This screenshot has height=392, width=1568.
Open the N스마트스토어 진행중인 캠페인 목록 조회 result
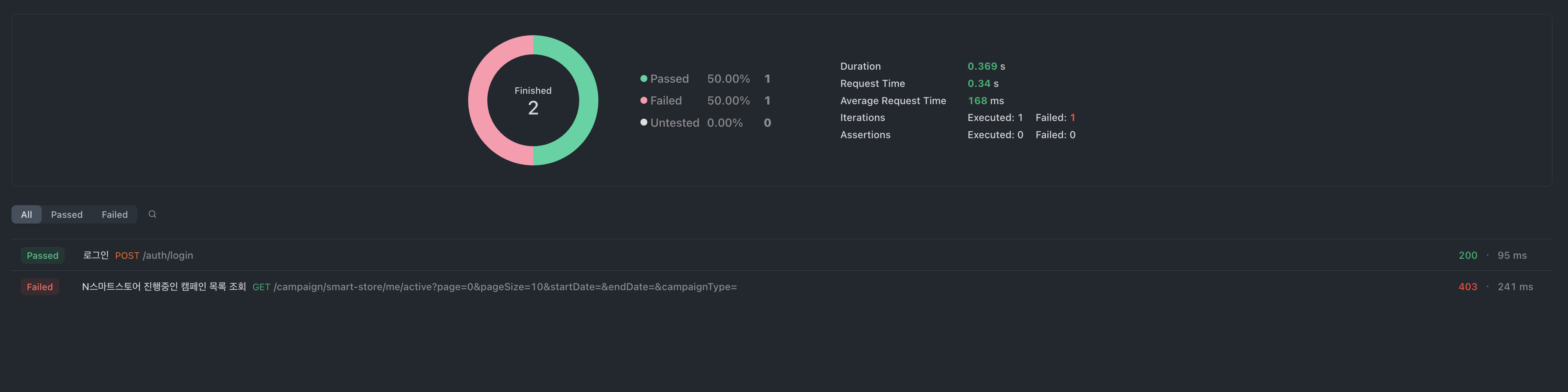164,287
